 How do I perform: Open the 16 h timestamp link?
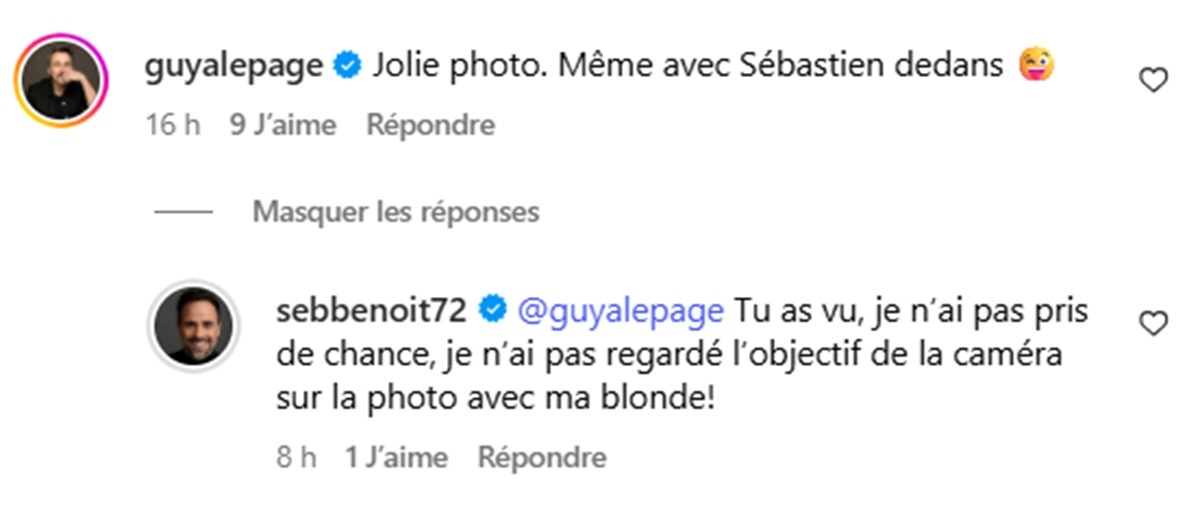pos(173,125)
